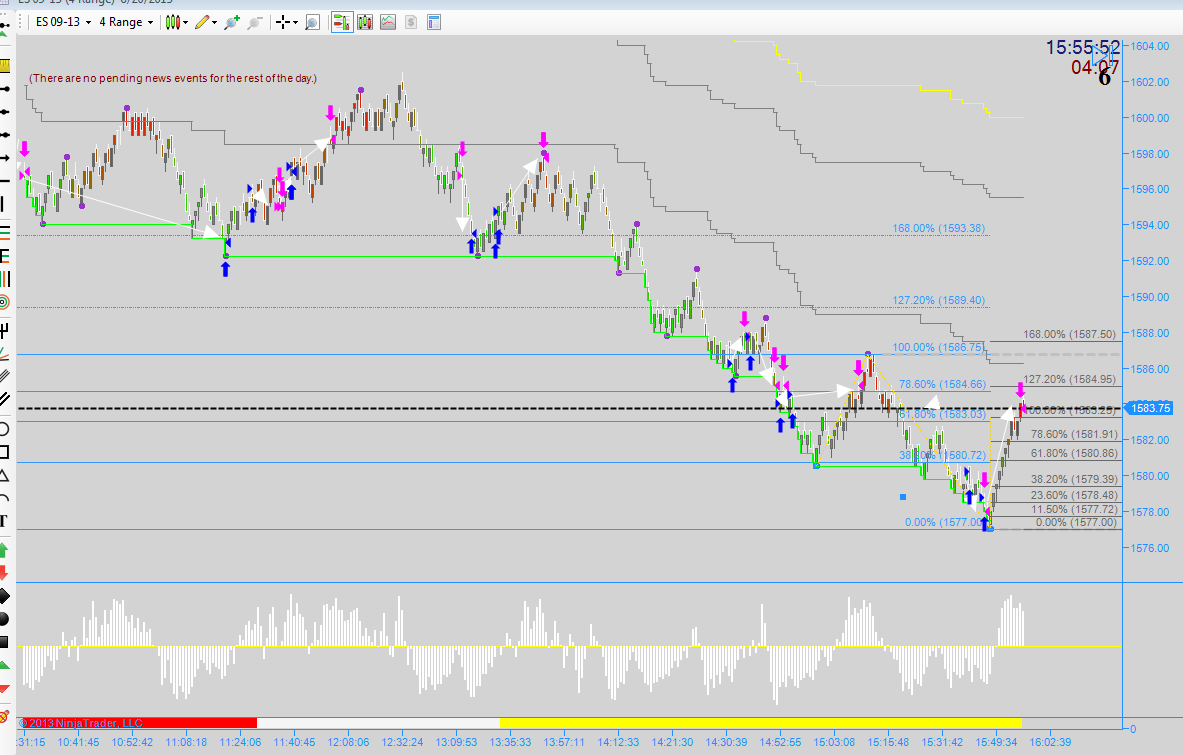Expand the crosshair cursor dropdown arrow
The image size is (1183, 755).
pyautogui.click(x=295, y=23)
